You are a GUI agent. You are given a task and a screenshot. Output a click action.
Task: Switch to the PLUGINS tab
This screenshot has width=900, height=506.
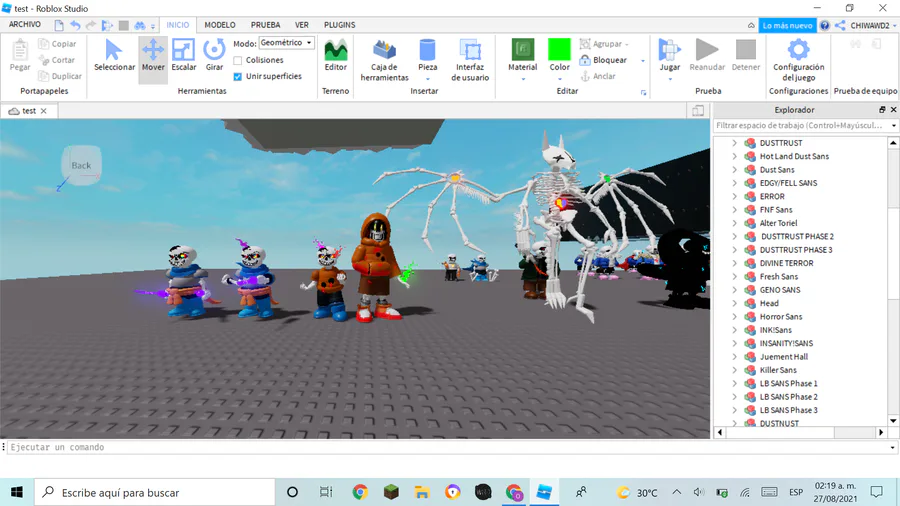[x=339, y=25]
